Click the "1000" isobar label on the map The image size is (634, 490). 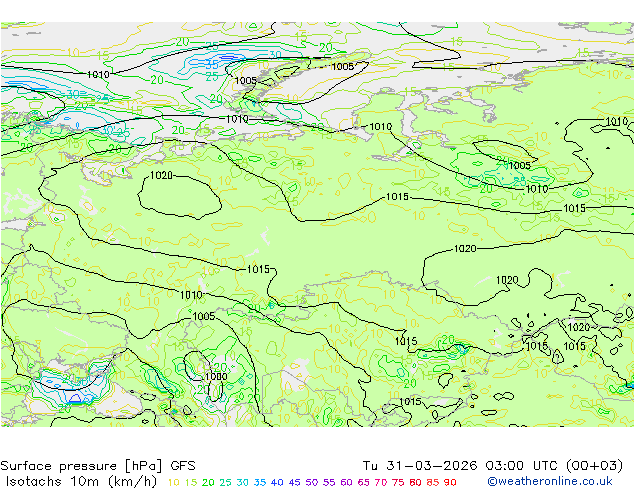[216, 376]
